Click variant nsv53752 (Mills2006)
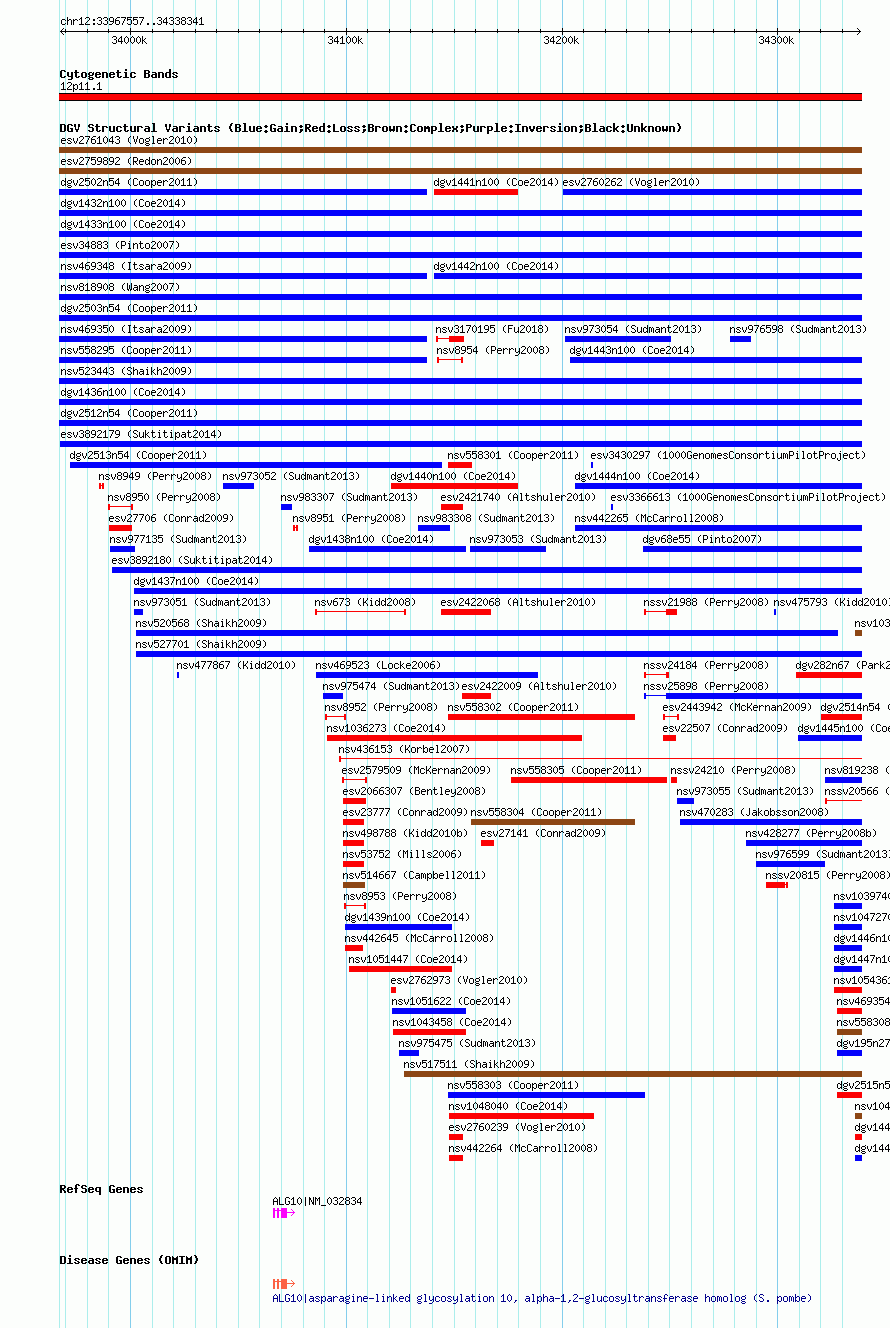Screen dimensions: 890x1328 402,854
